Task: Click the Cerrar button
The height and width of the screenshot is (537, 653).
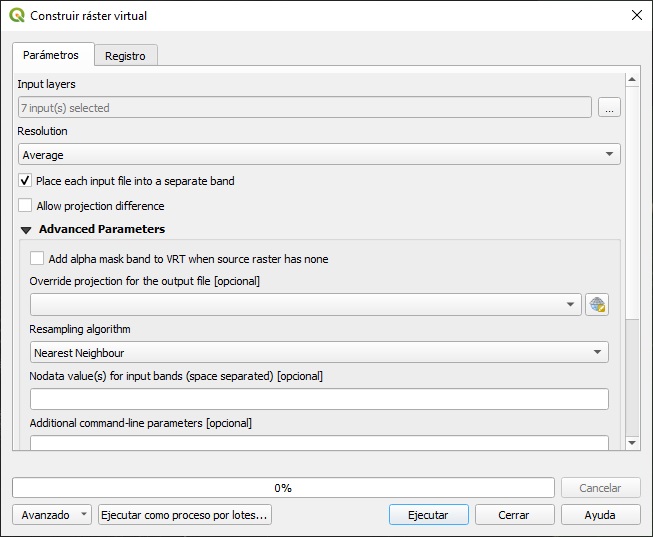Action: (x=514, y=515)
